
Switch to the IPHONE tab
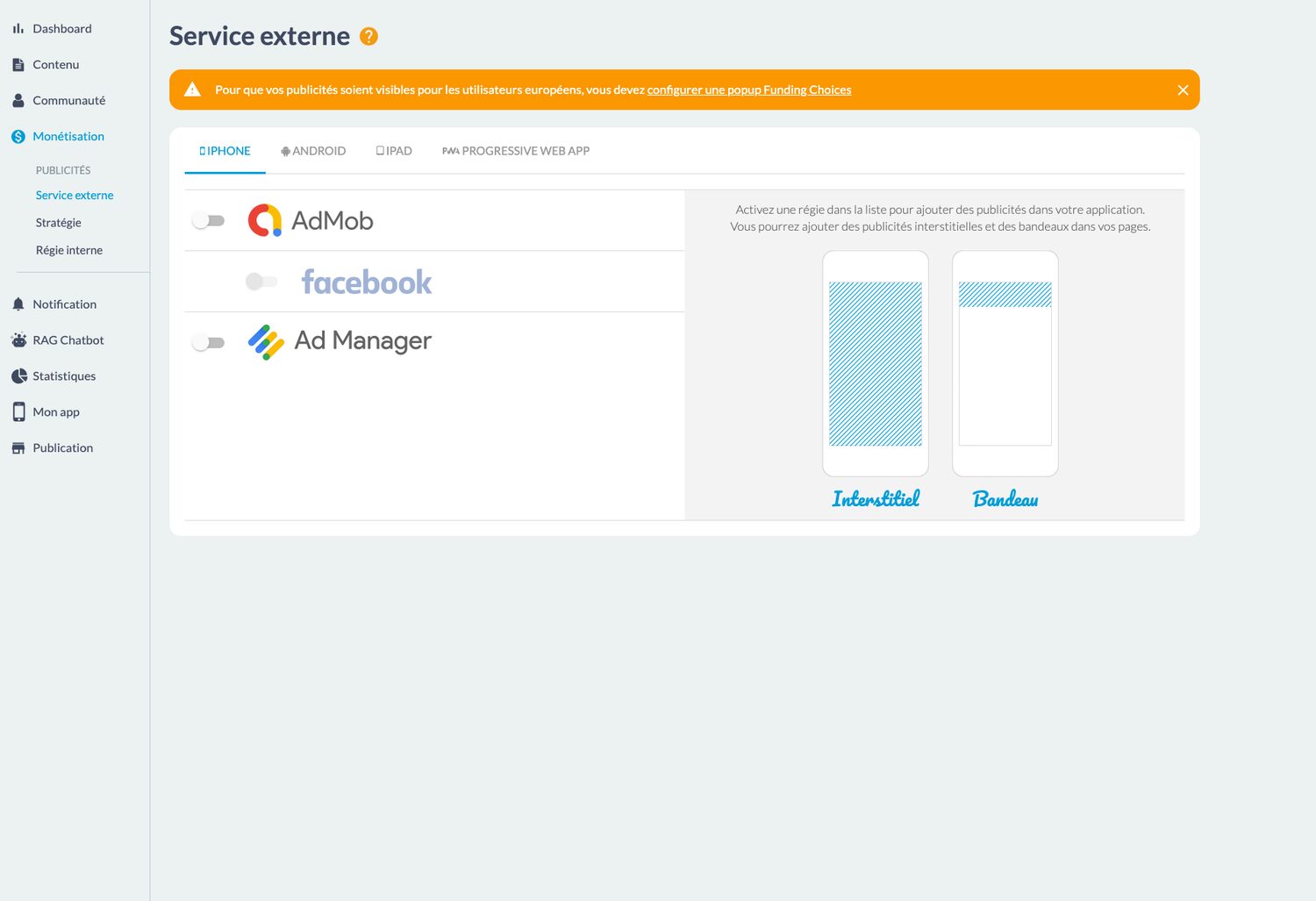point(225,151)
